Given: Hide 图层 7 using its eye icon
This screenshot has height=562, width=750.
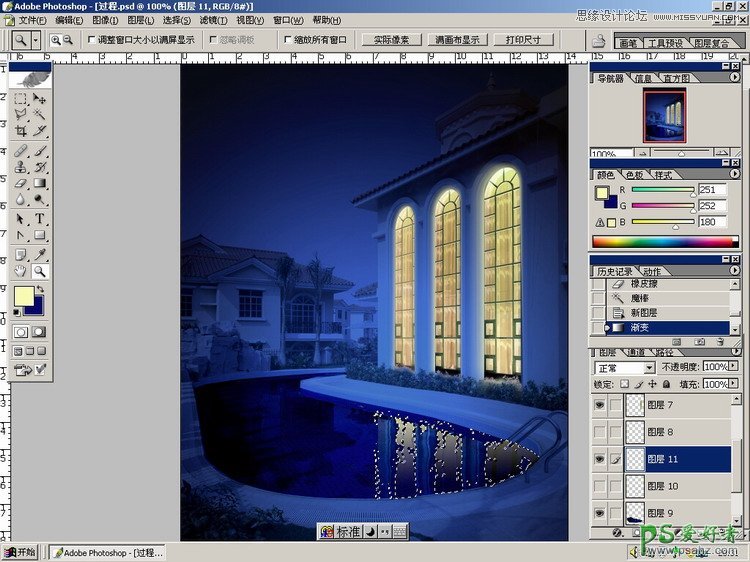Looking at the screenshot, I should click(600, 405).
